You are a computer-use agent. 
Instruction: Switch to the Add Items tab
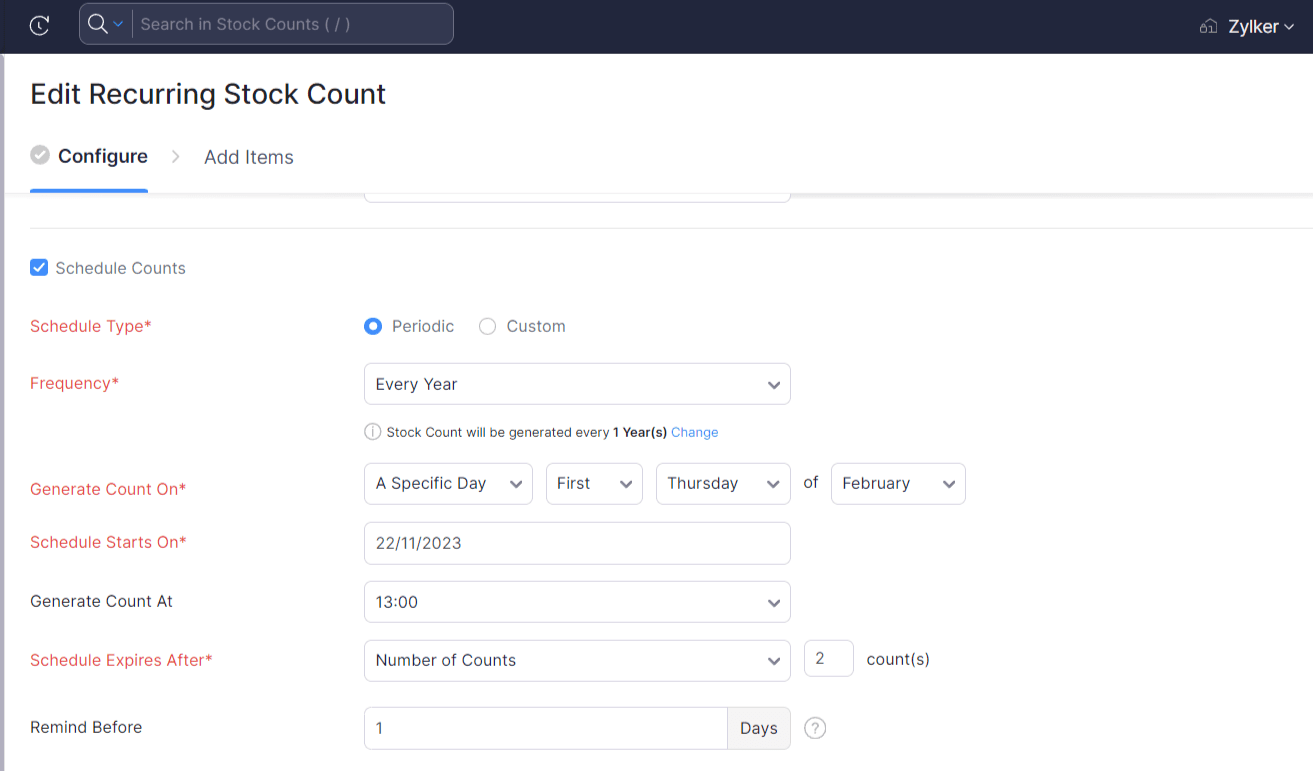[x=248, y=157]
